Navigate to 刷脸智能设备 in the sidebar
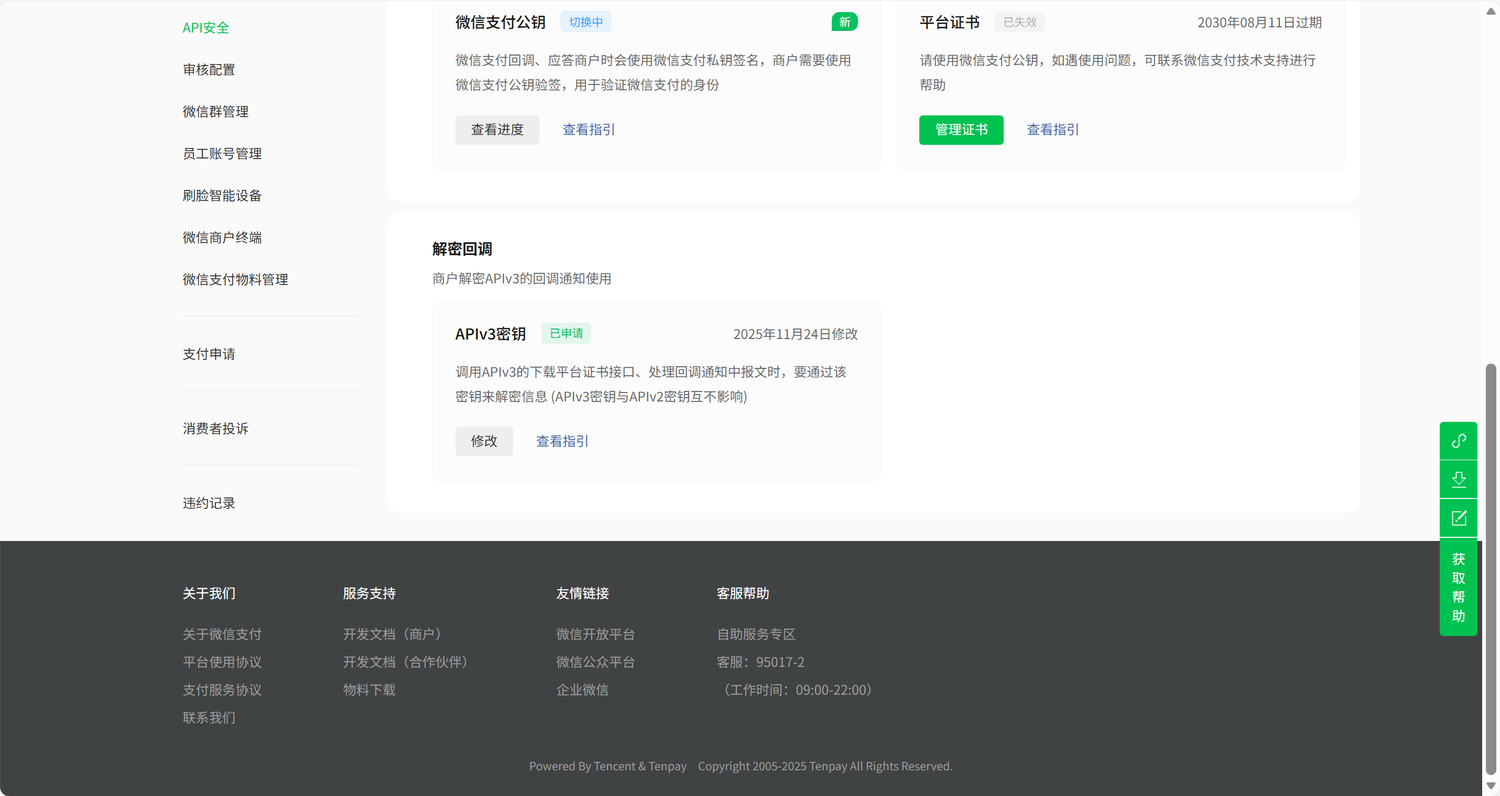1500x796 pixels. [x=222, y=196]
